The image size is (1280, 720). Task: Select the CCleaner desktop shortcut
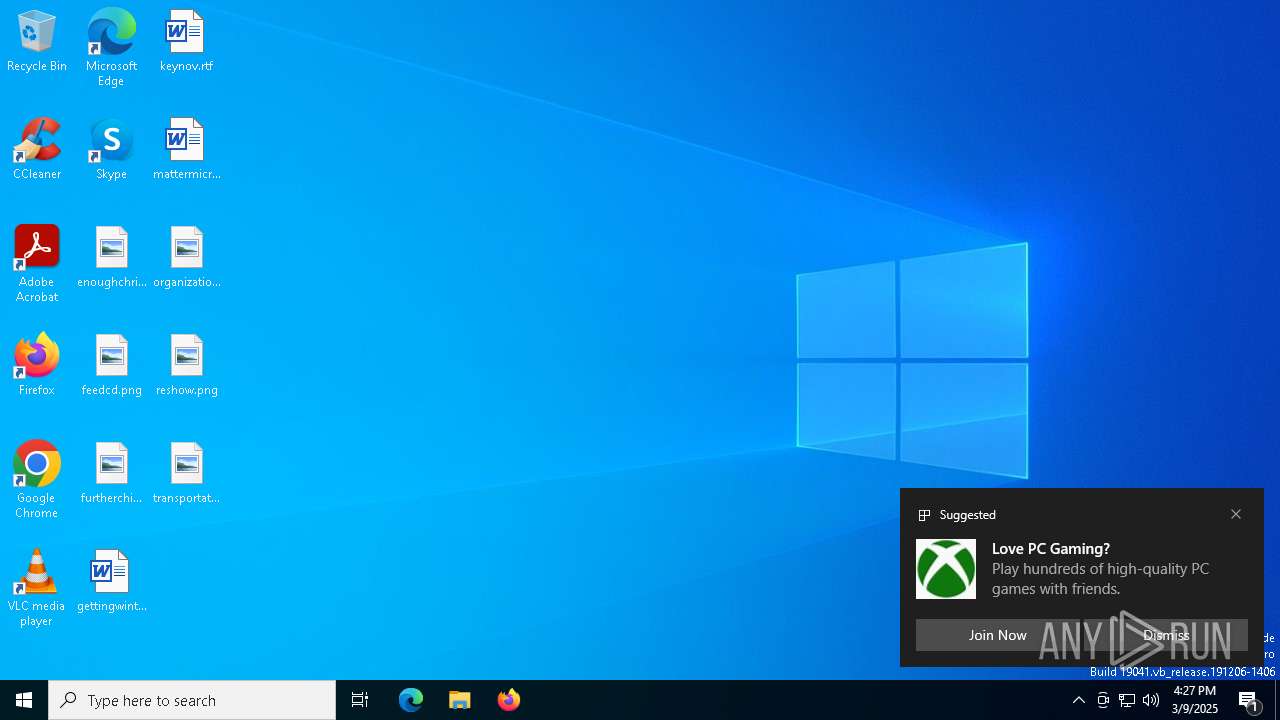(37, 149)
